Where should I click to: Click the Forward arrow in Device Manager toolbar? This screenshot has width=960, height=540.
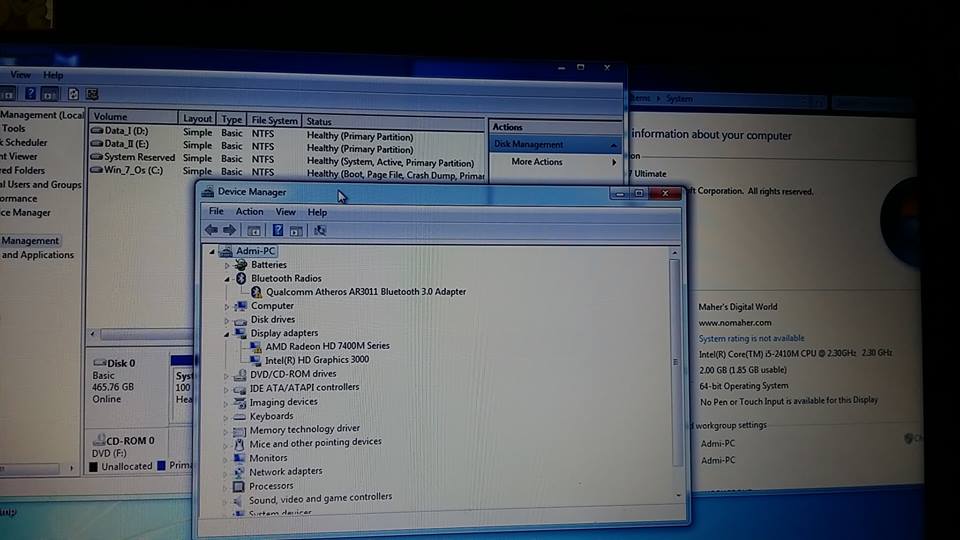point(230,230)
